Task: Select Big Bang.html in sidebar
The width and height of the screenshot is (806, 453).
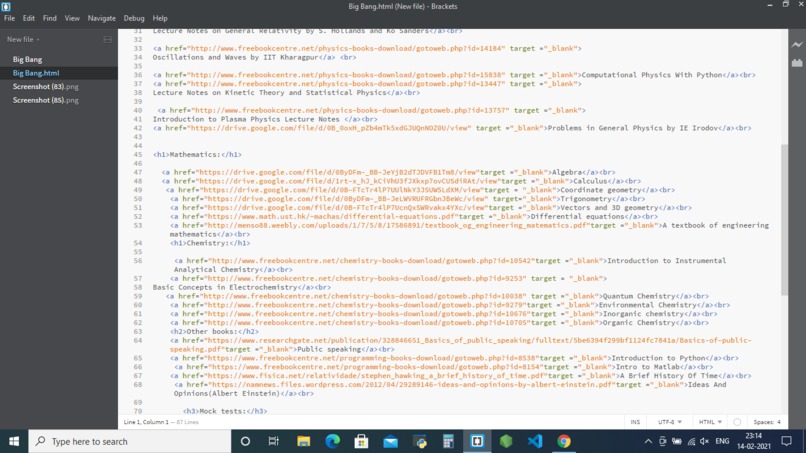Action: click(x=36, y=73)
